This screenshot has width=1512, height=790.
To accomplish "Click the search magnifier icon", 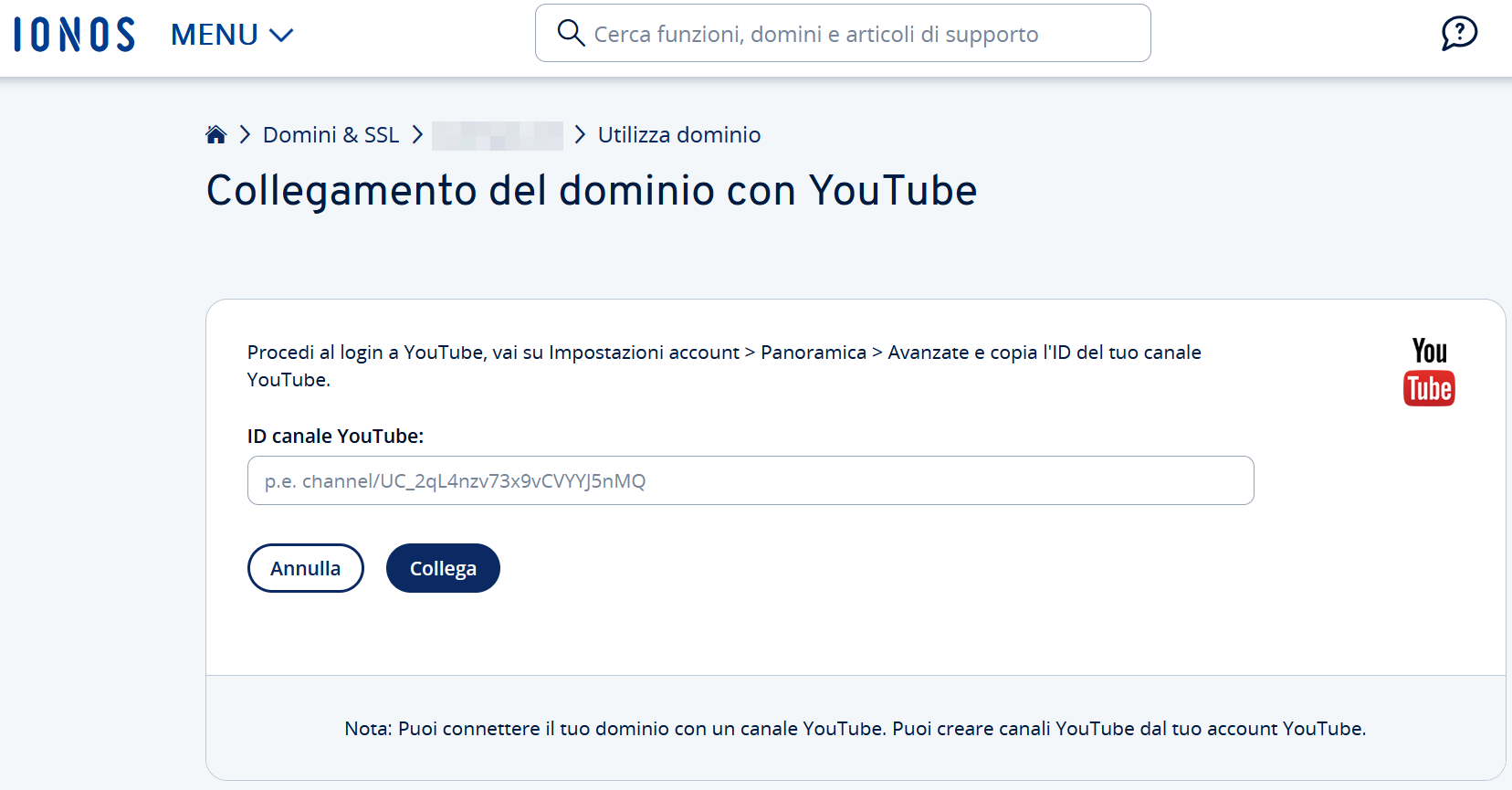I will pos(571,33).
